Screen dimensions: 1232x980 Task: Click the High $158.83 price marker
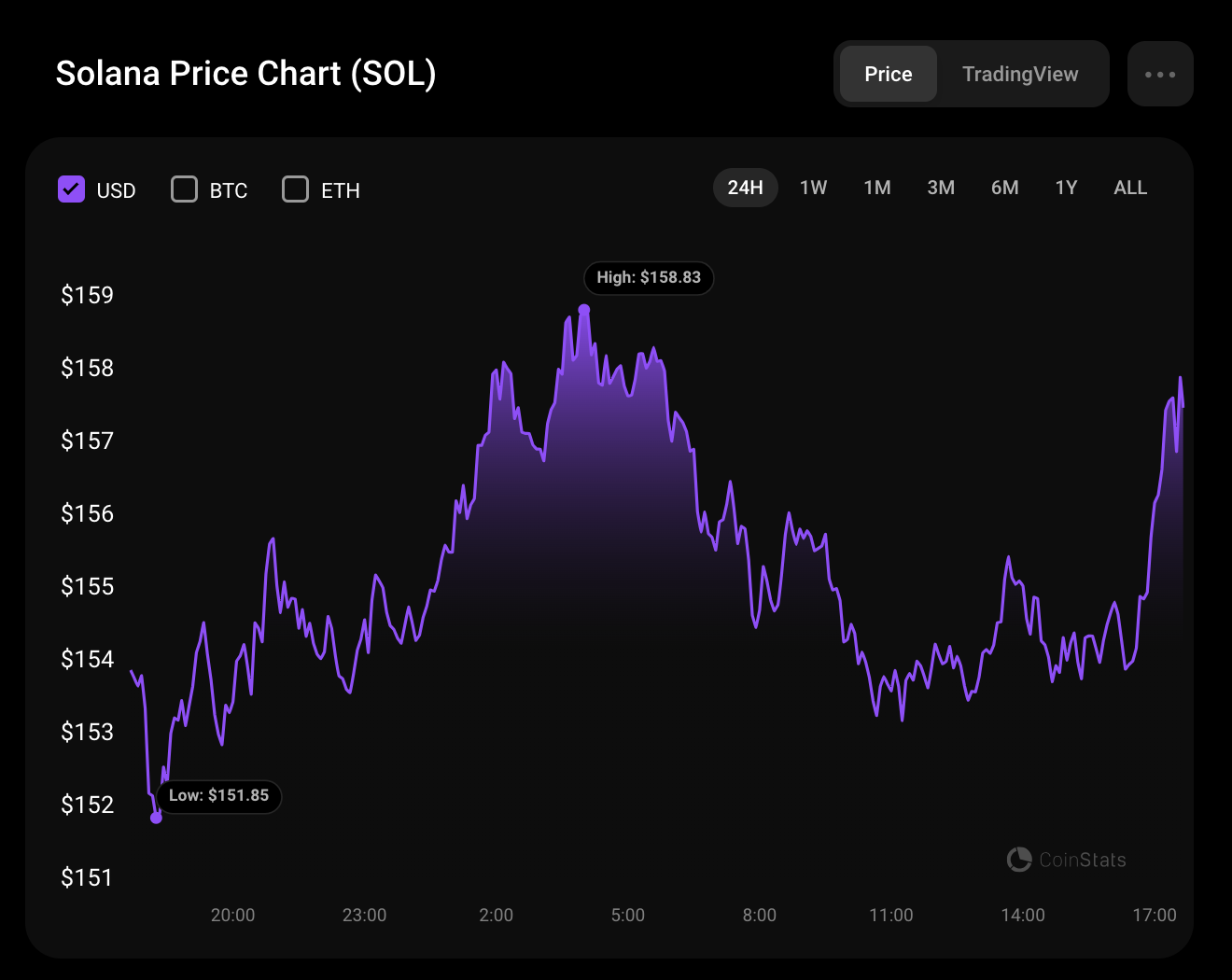coord(649,277)
